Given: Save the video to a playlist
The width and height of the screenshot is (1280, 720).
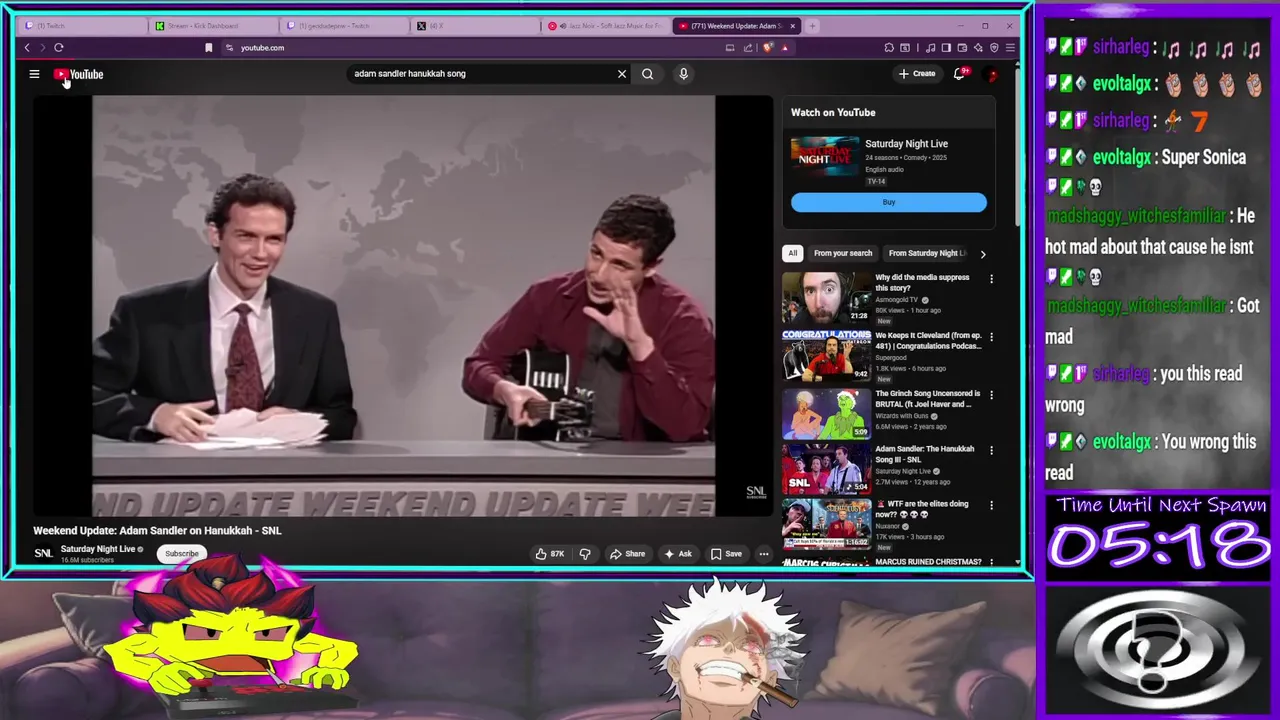Looking at the screenshot, I should click(726, 554).
